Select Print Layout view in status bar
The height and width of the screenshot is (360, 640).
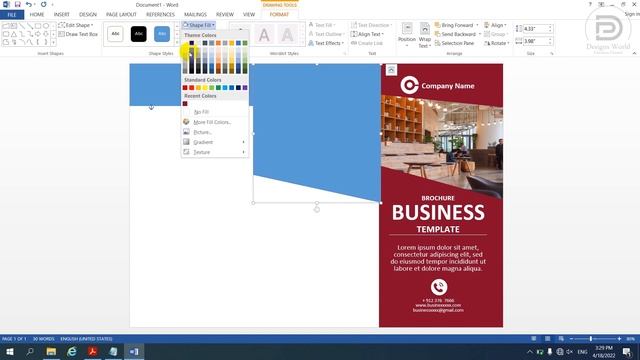[x=547, y=339]
